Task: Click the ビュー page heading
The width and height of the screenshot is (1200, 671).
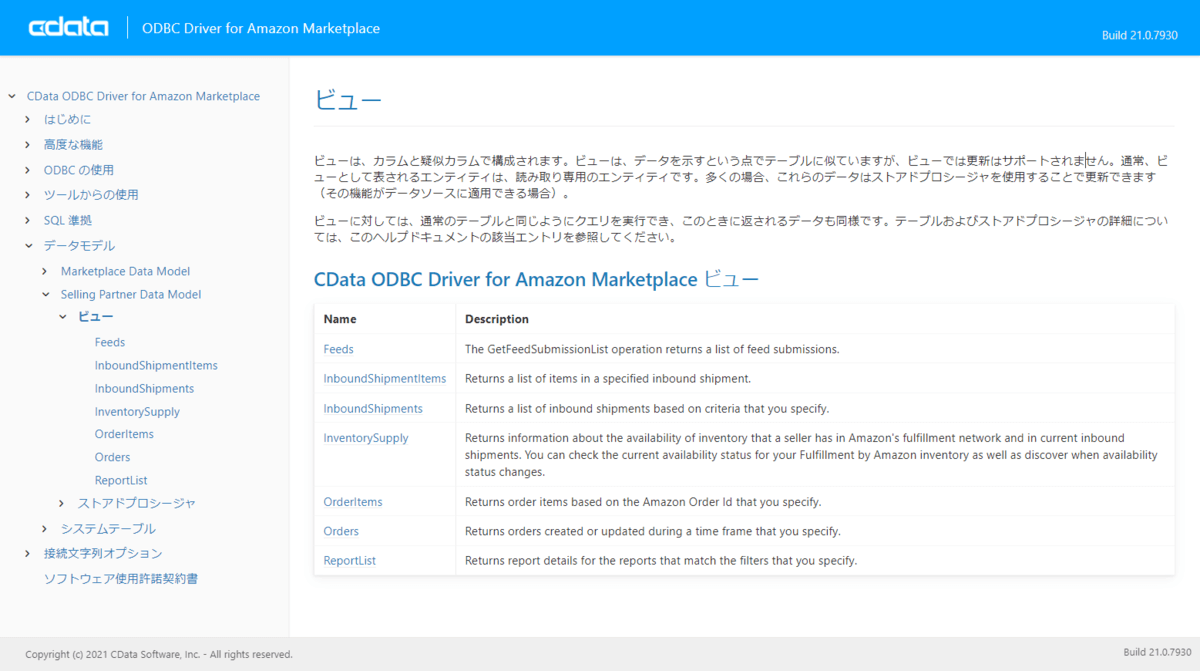Action: click(348, 100)
